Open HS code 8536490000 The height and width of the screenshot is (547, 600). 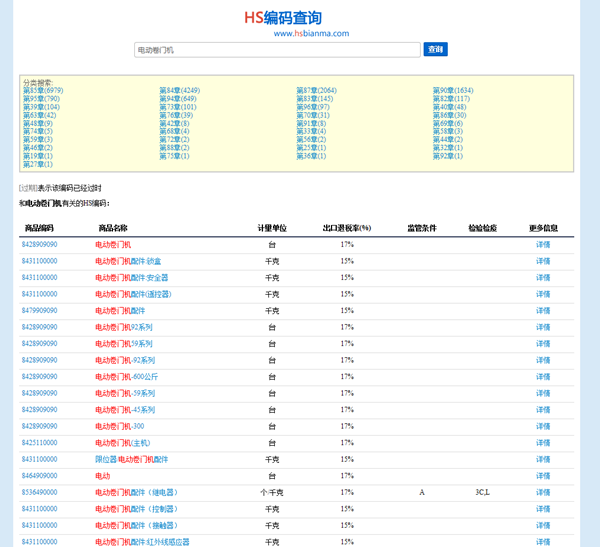coord(40,492)
